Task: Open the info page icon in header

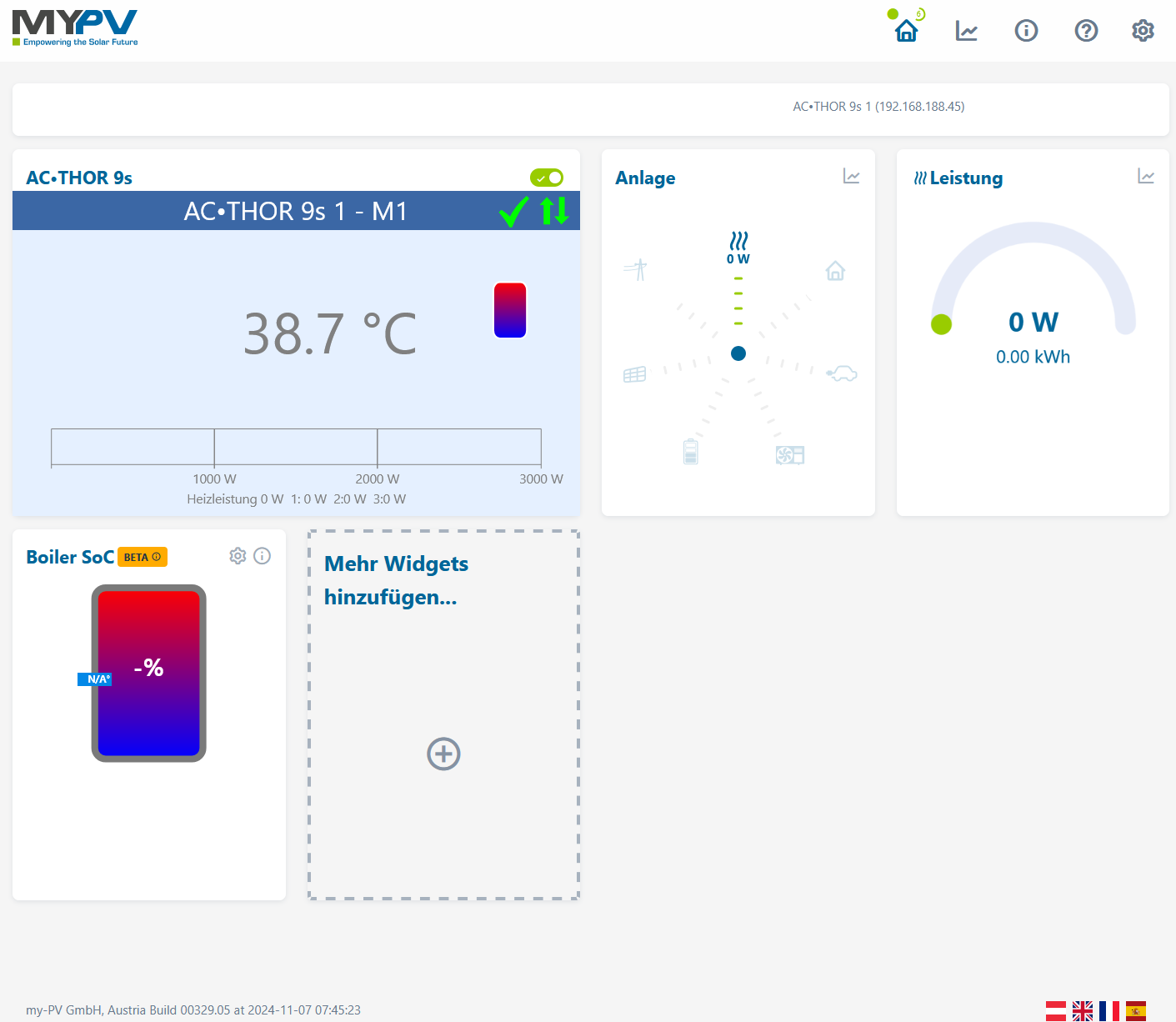Action: 1026,31
